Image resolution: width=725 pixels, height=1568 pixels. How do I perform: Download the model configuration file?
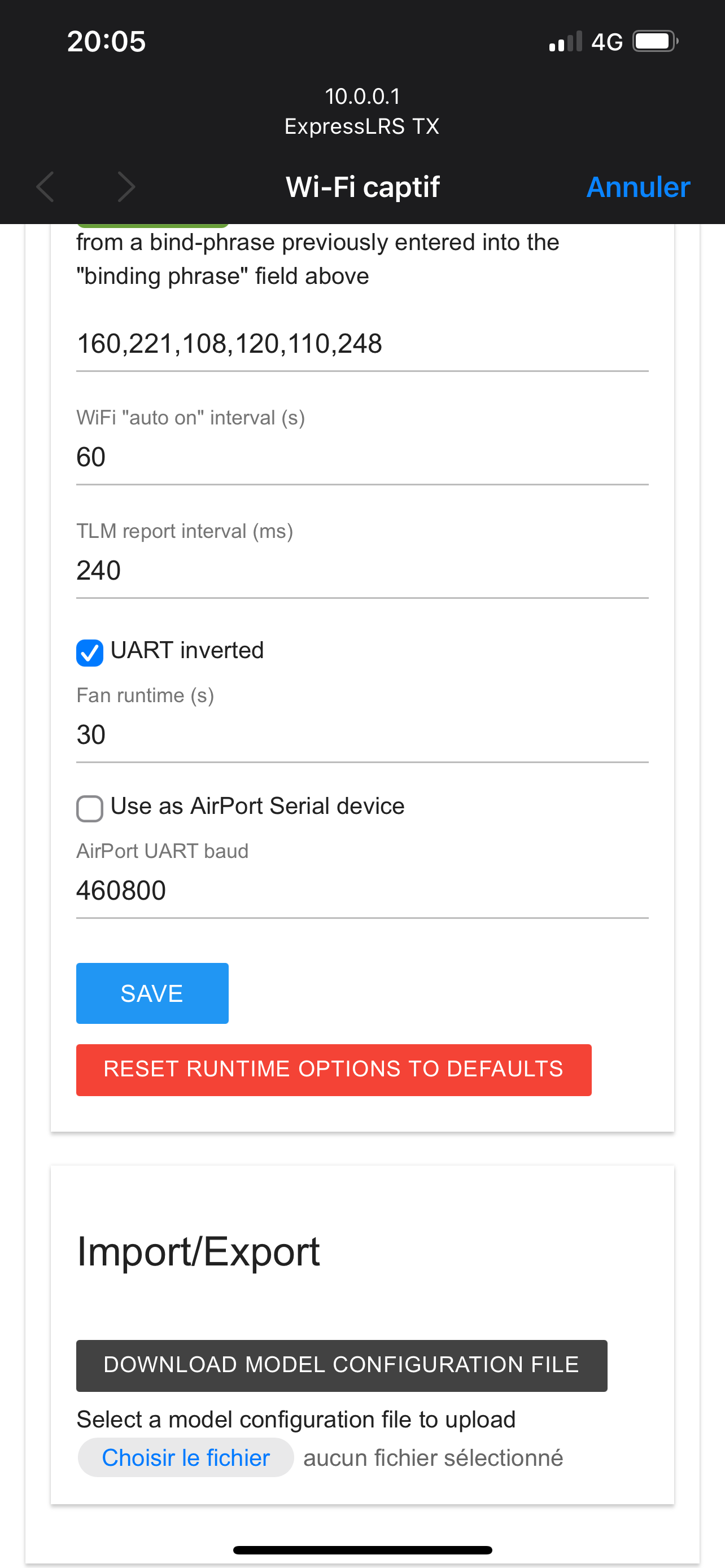pyautogui.click(x=341, y=1365)
